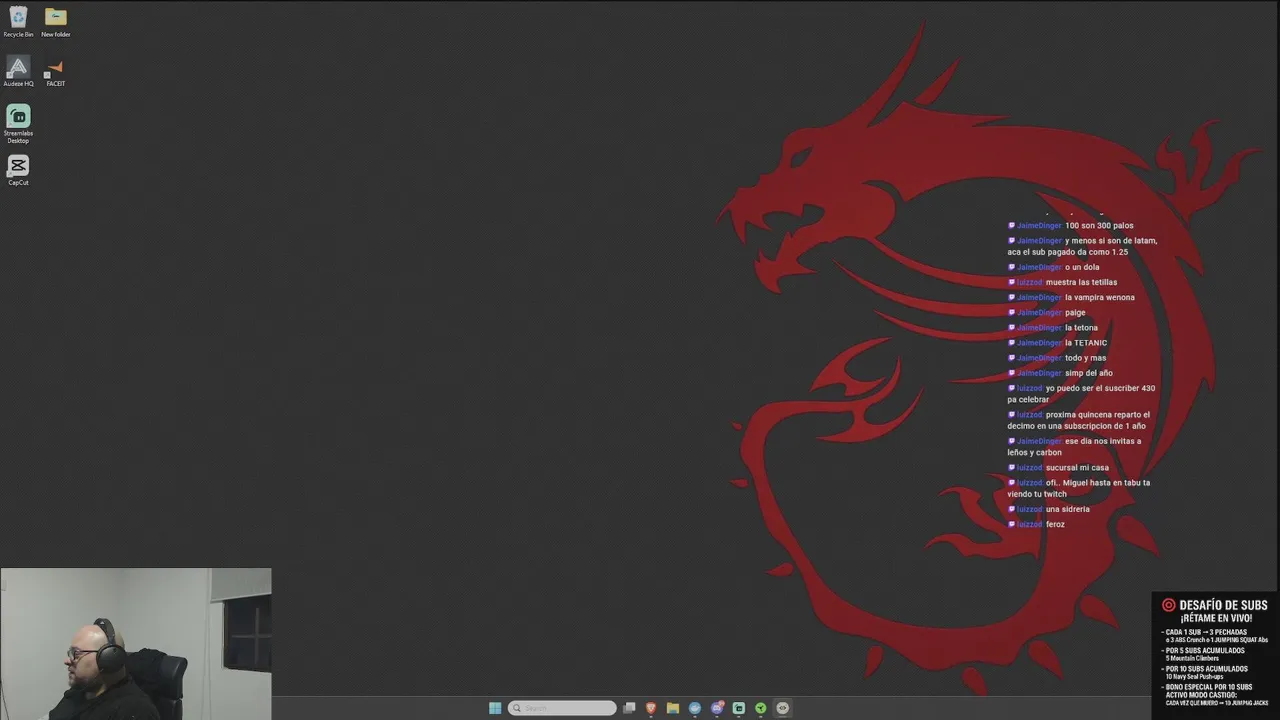Click the message about "suscriber 430"
The height and width of the screenshot is (720, 1280).
1081,394
